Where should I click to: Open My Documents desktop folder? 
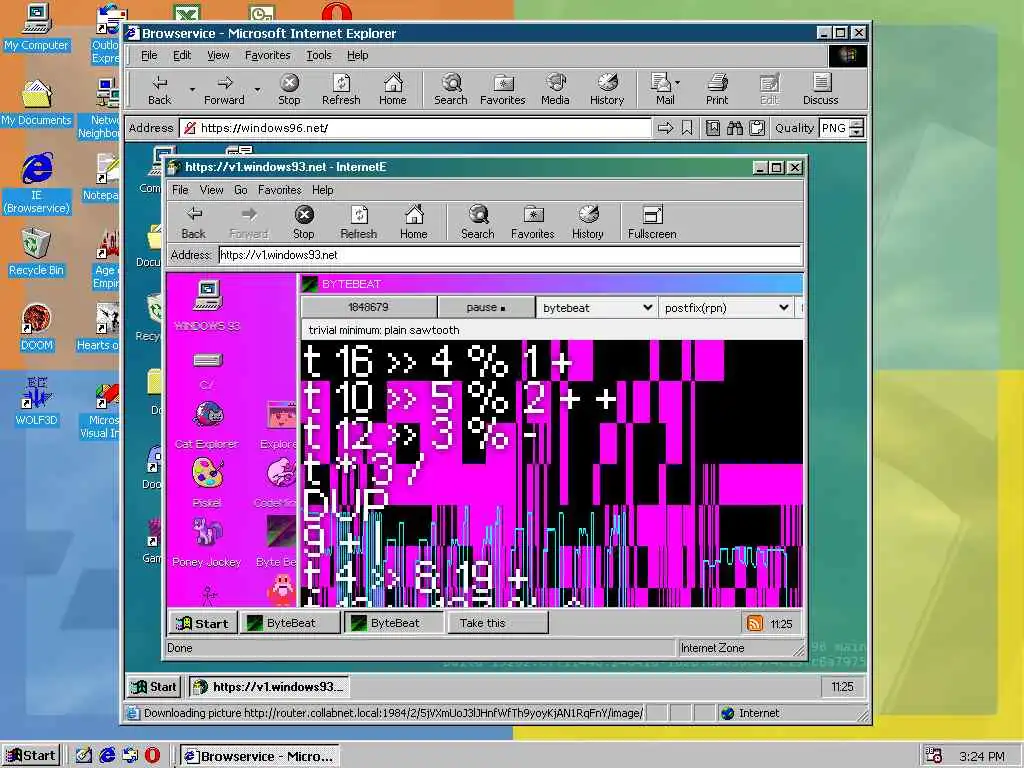(37, 103)
